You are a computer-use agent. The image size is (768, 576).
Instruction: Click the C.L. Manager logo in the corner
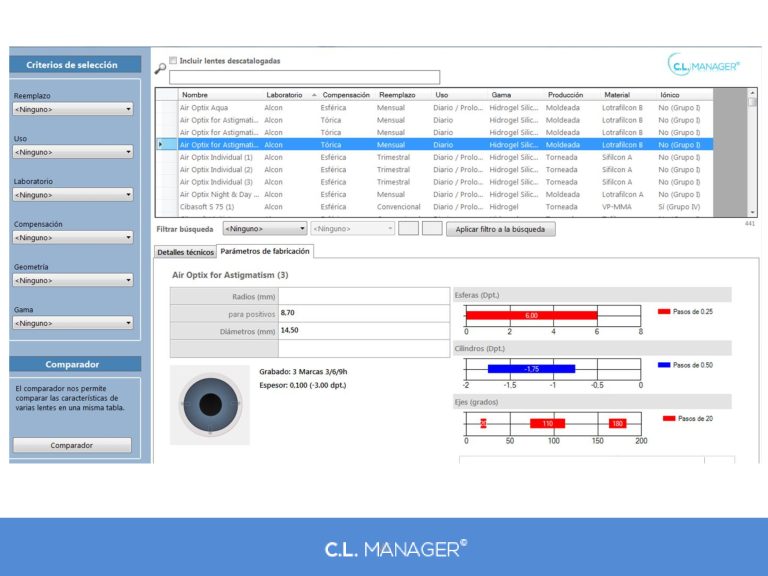click(703, 65)
